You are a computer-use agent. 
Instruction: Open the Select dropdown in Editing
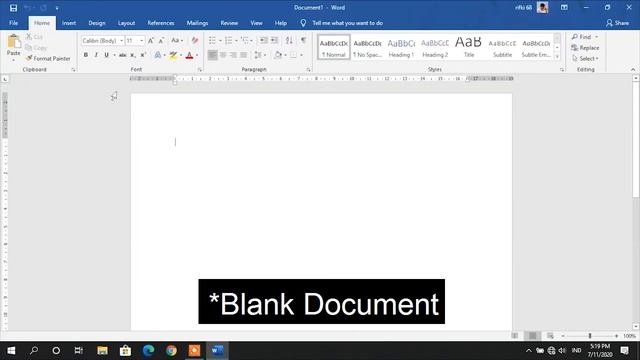585,59
